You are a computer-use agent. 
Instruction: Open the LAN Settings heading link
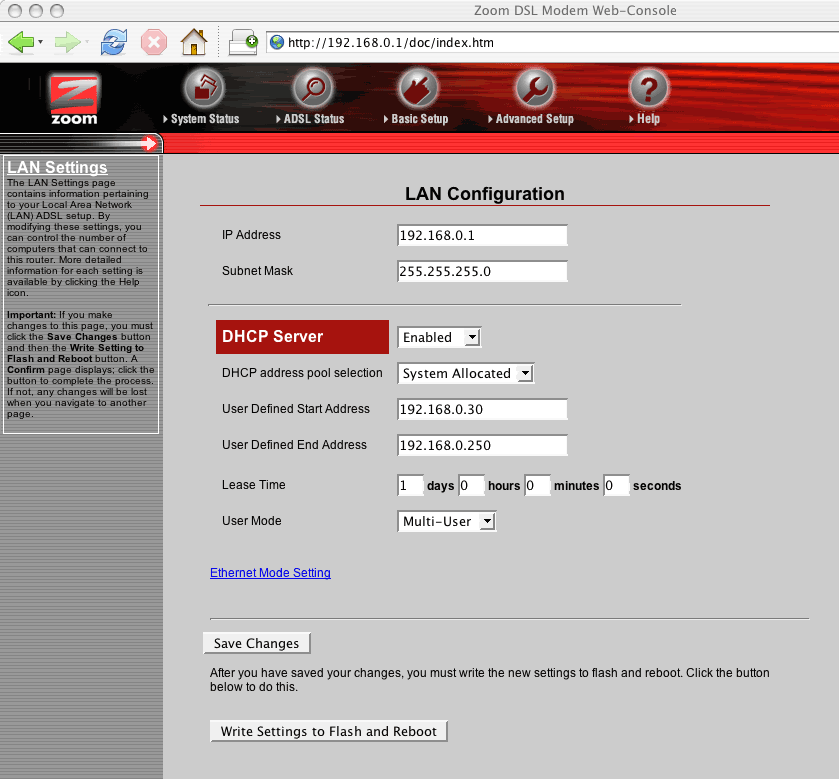57,167
